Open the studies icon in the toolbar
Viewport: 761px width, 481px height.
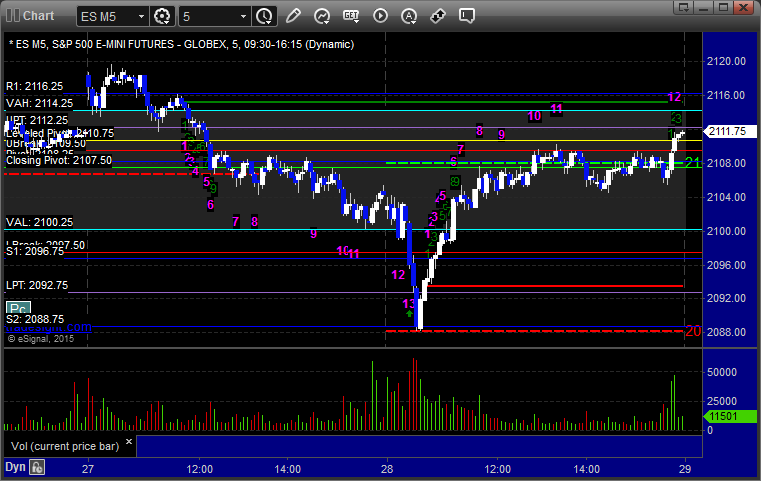(x=322, y=16)
